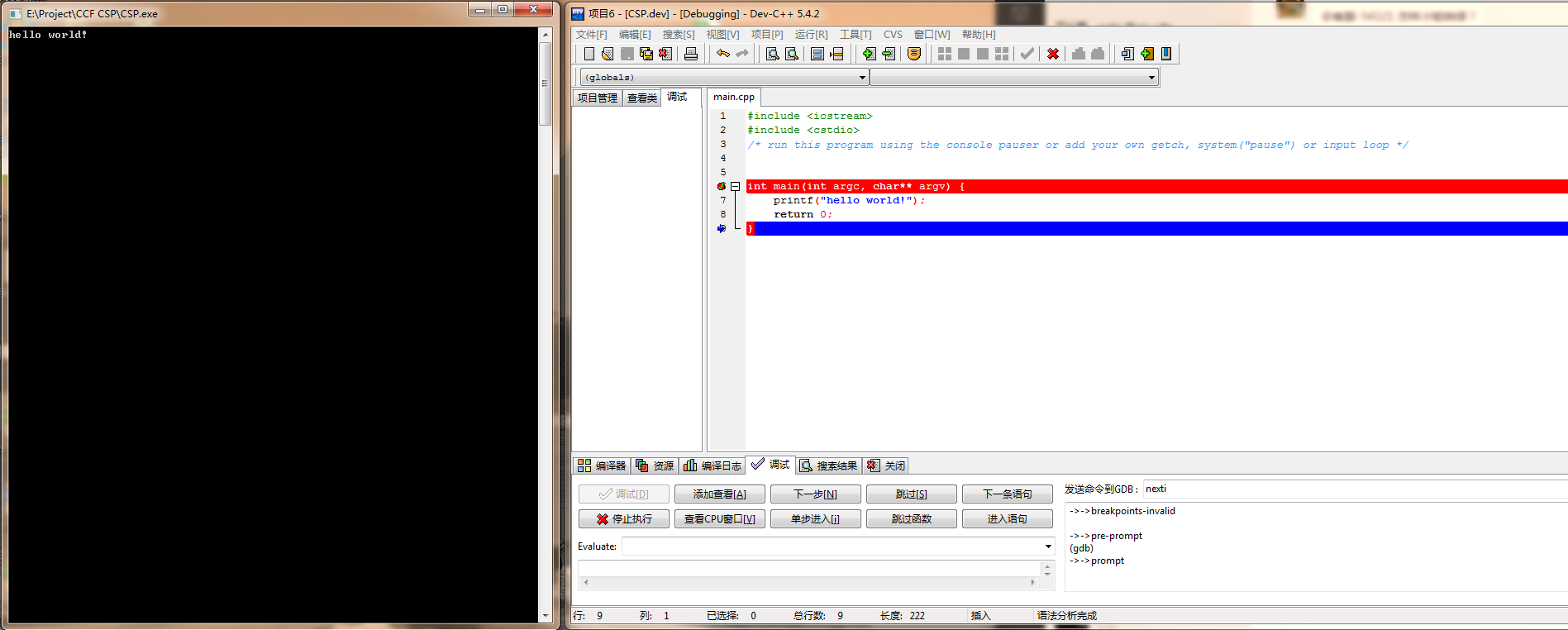The image size is (1568, 630).
Task: Collapse the main function code fold
Action: 735,187
